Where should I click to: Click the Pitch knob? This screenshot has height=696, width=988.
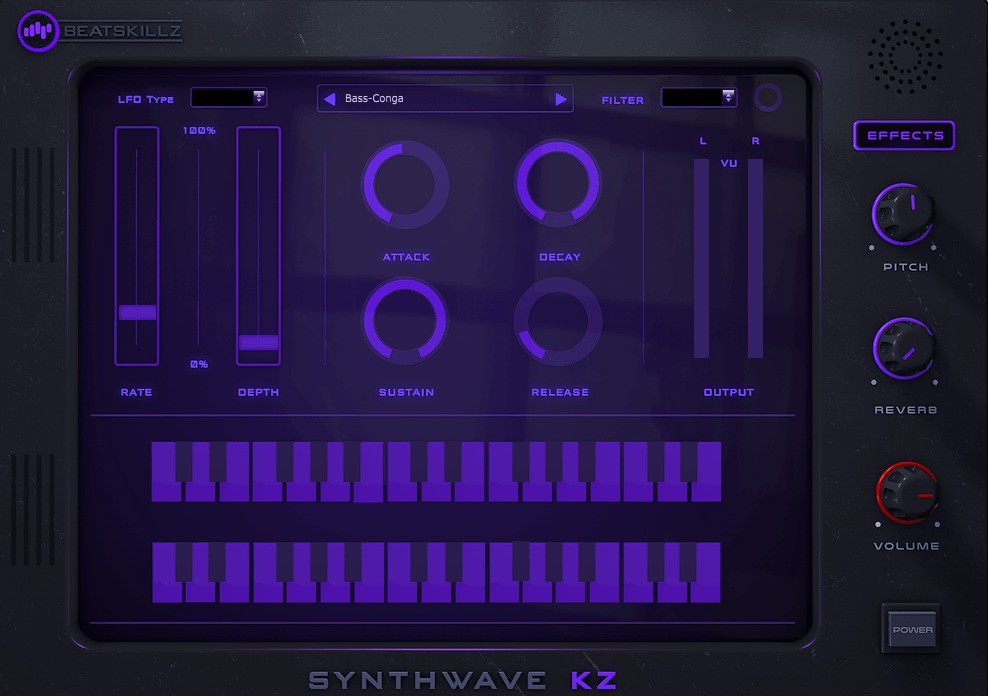904,213
